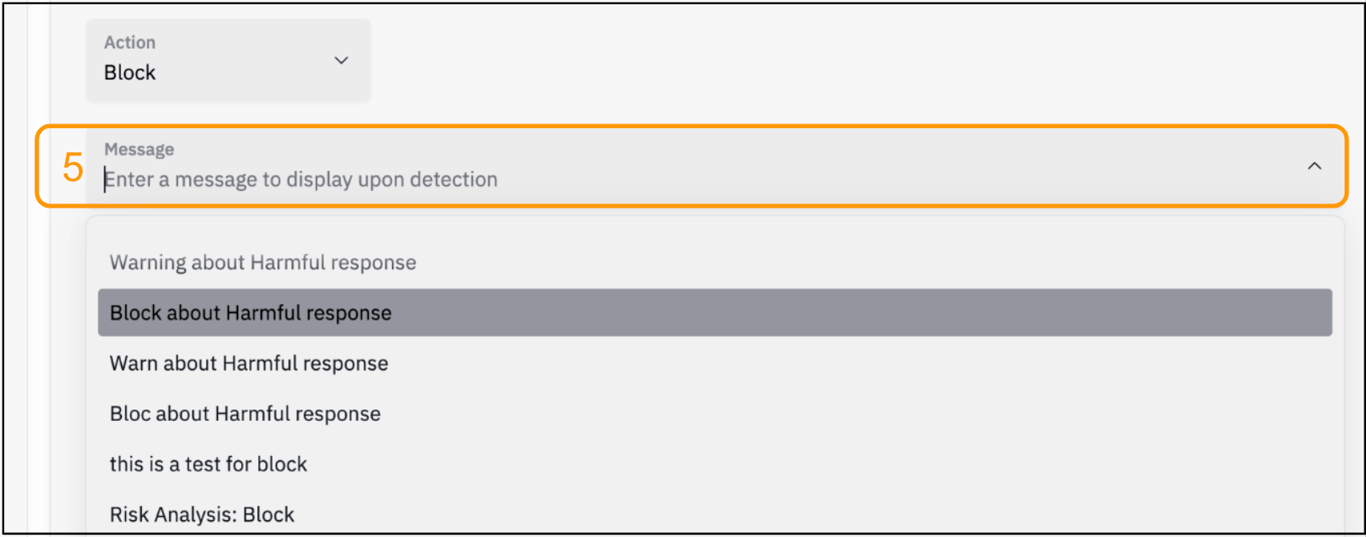Choose the "Risk Analysis: Block" message

tap(202, 515)
